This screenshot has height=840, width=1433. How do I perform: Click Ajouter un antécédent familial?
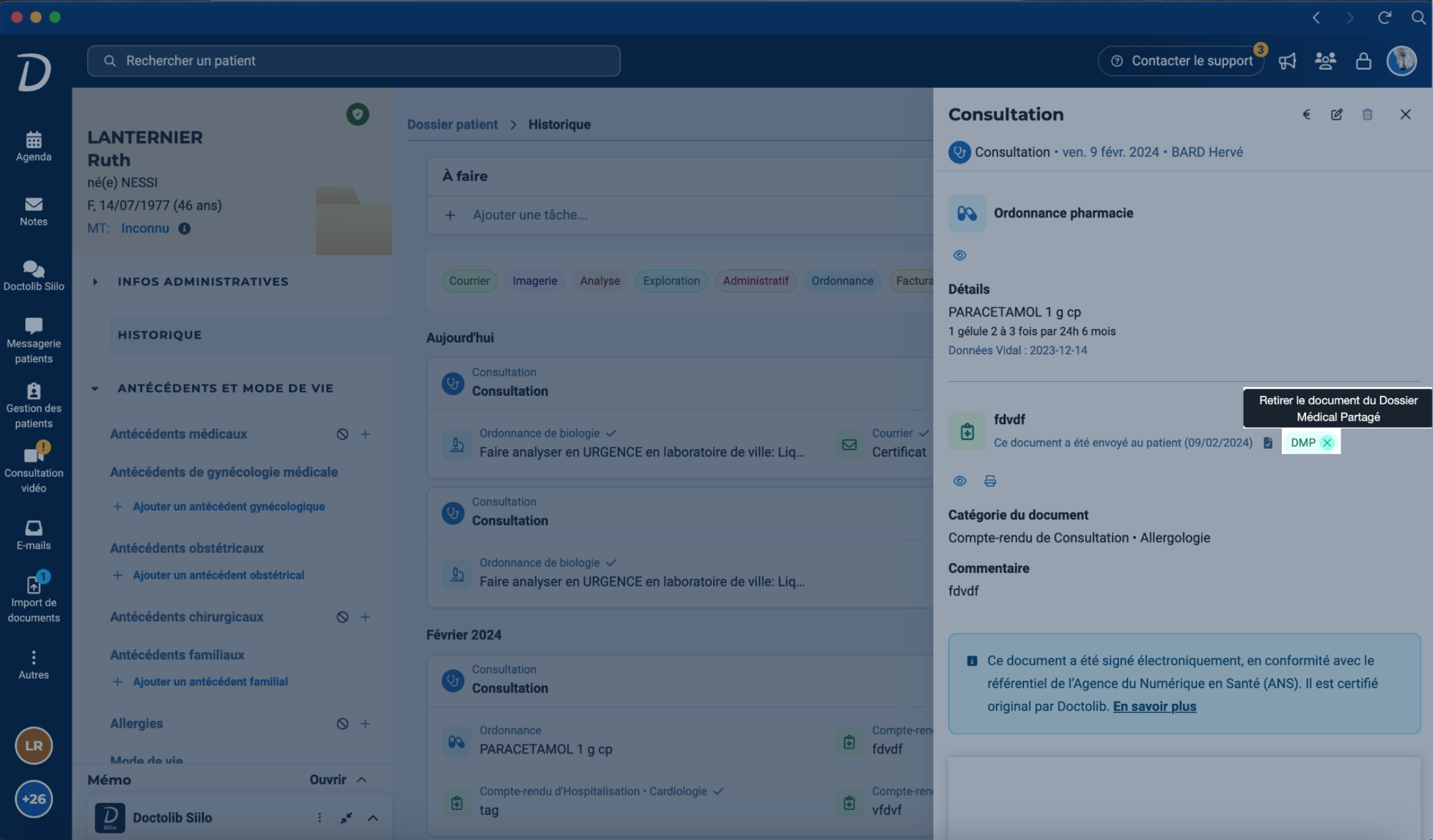tap(210, 682)
